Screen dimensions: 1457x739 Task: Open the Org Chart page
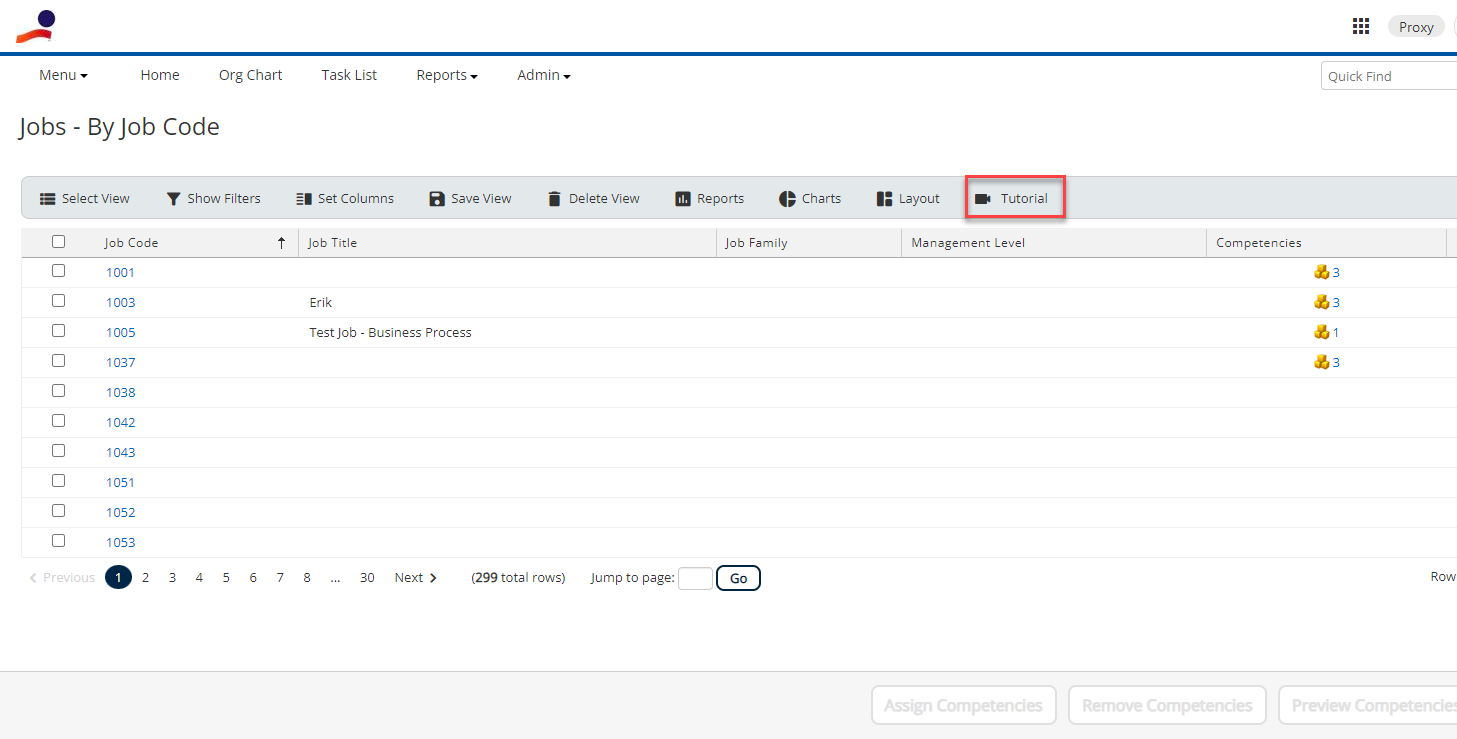251,75
